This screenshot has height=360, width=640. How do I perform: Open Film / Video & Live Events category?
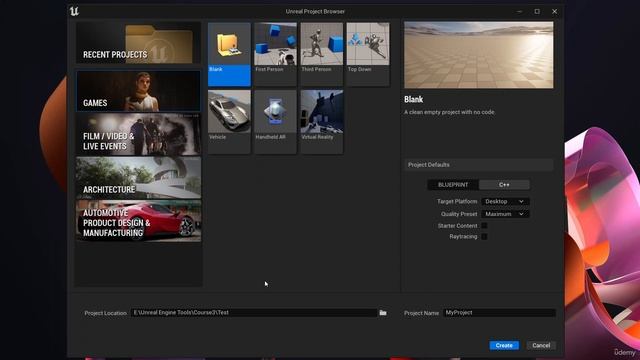138,135
